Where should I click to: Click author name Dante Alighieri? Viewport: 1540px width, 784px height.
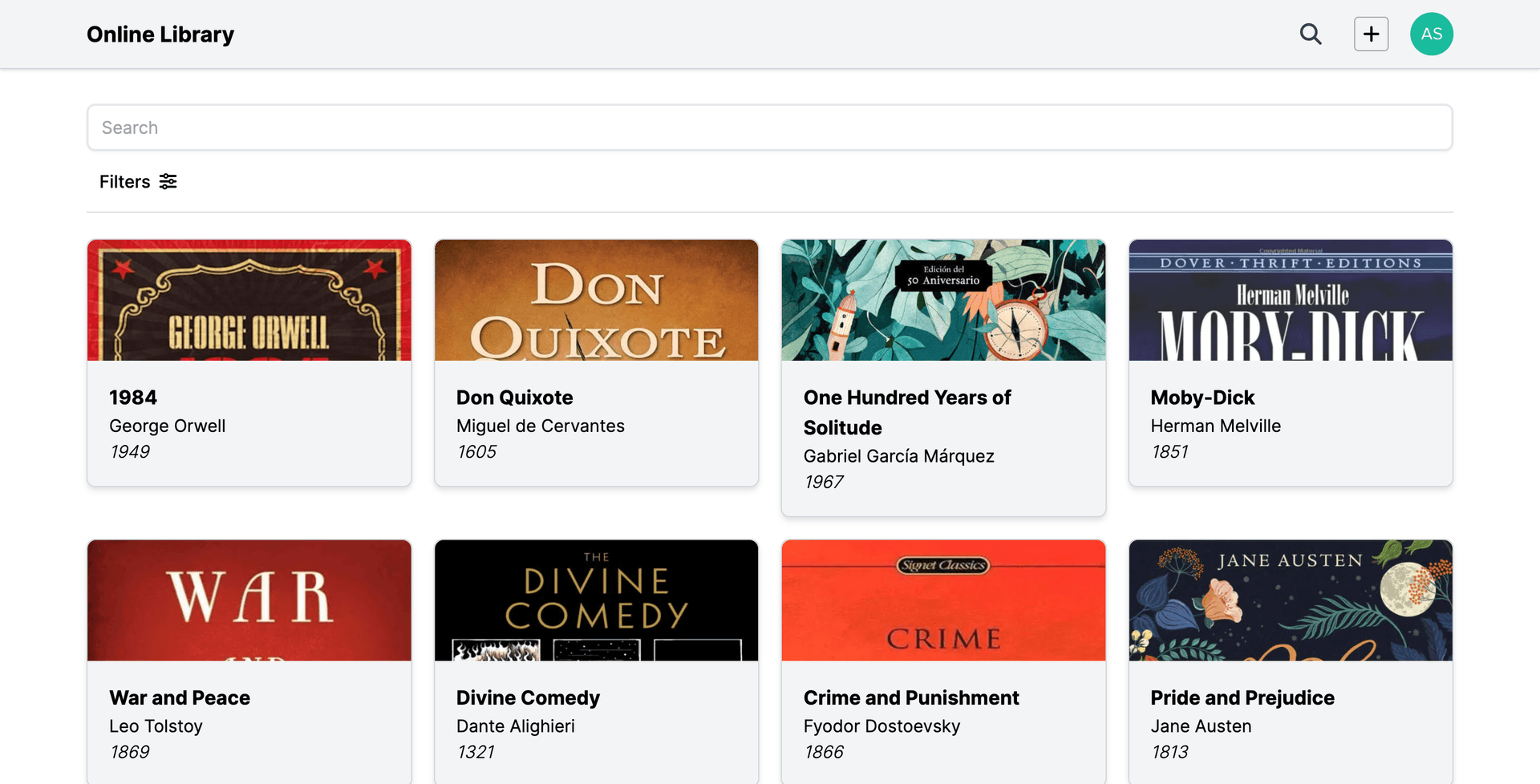(516, 726)
